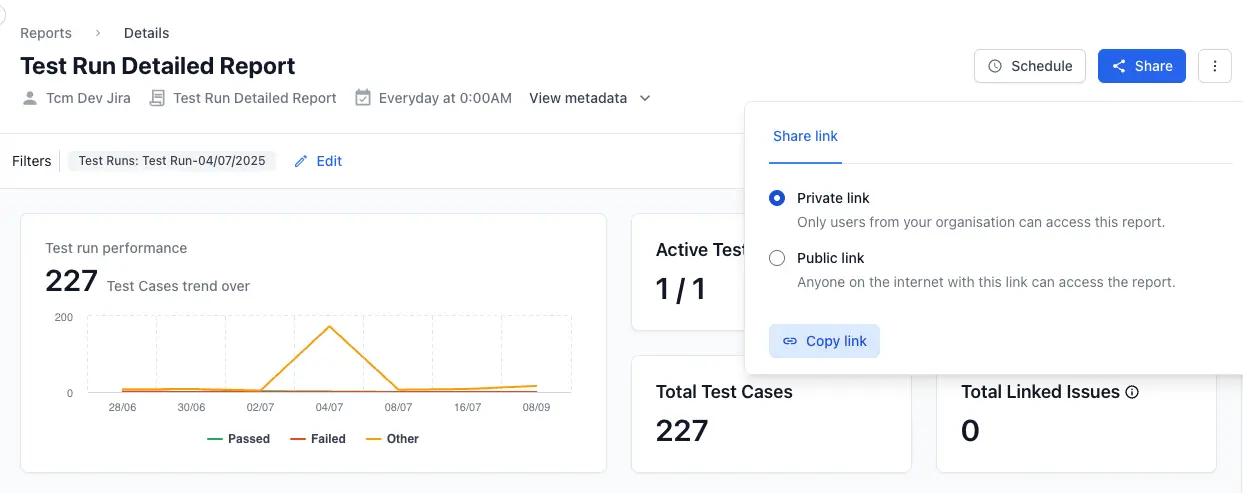Toggle the Passed series in chart legend
This screenshot has height=493, width=1243.
pyautogui.click(x=239, y=438)
